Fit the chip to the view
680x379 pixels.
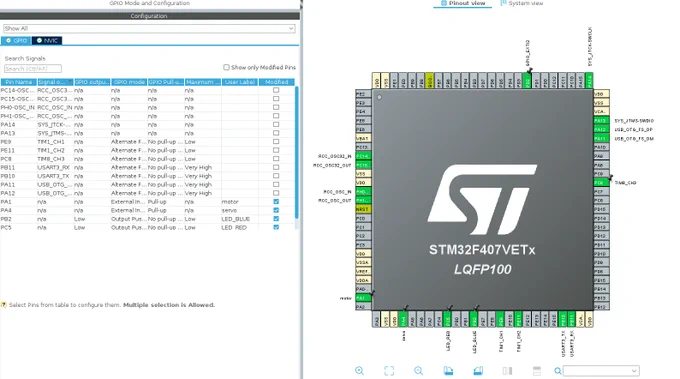tap(389, 371)
